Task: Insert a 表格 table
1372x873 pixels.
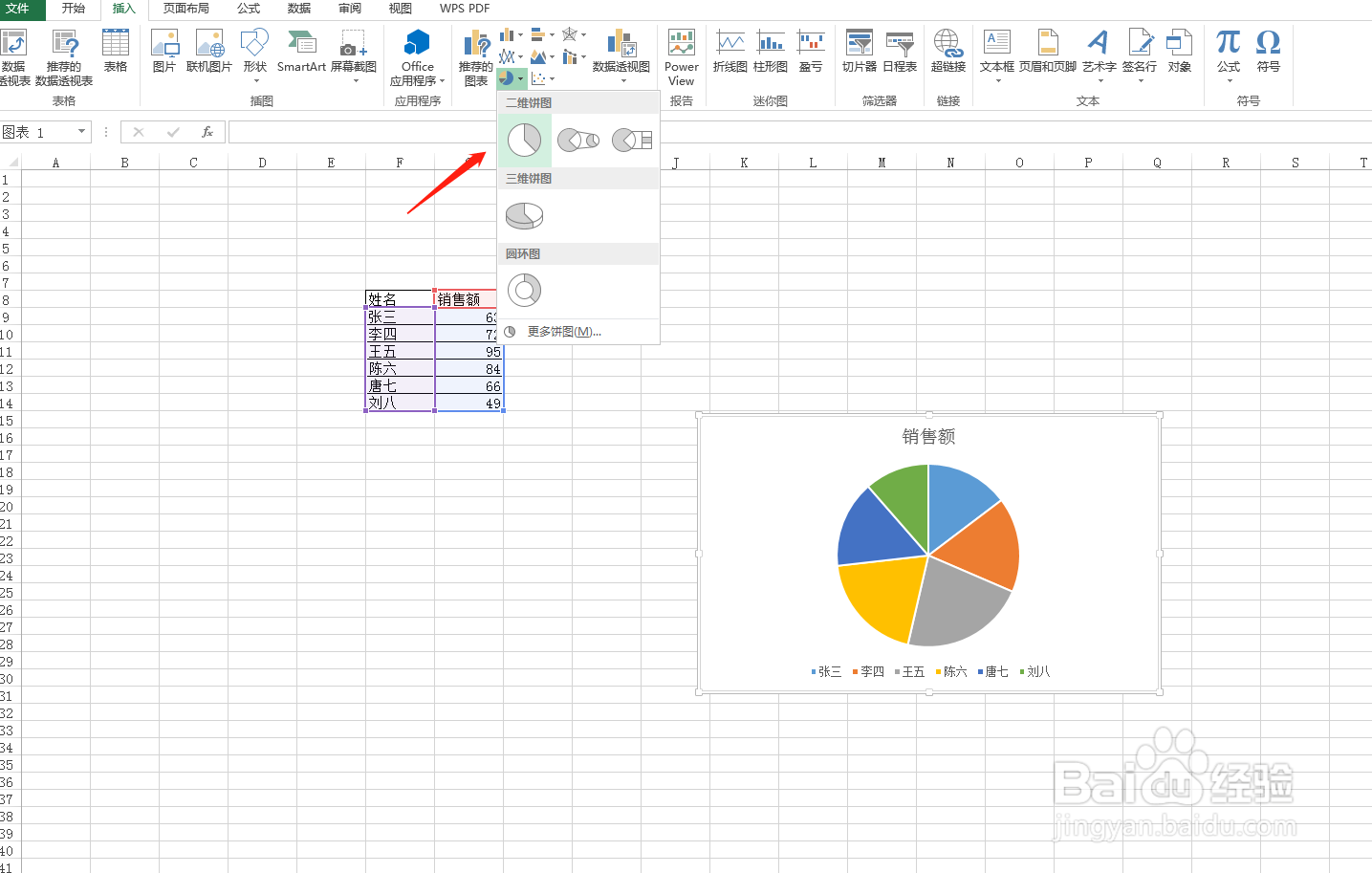Action: (116, 51)
